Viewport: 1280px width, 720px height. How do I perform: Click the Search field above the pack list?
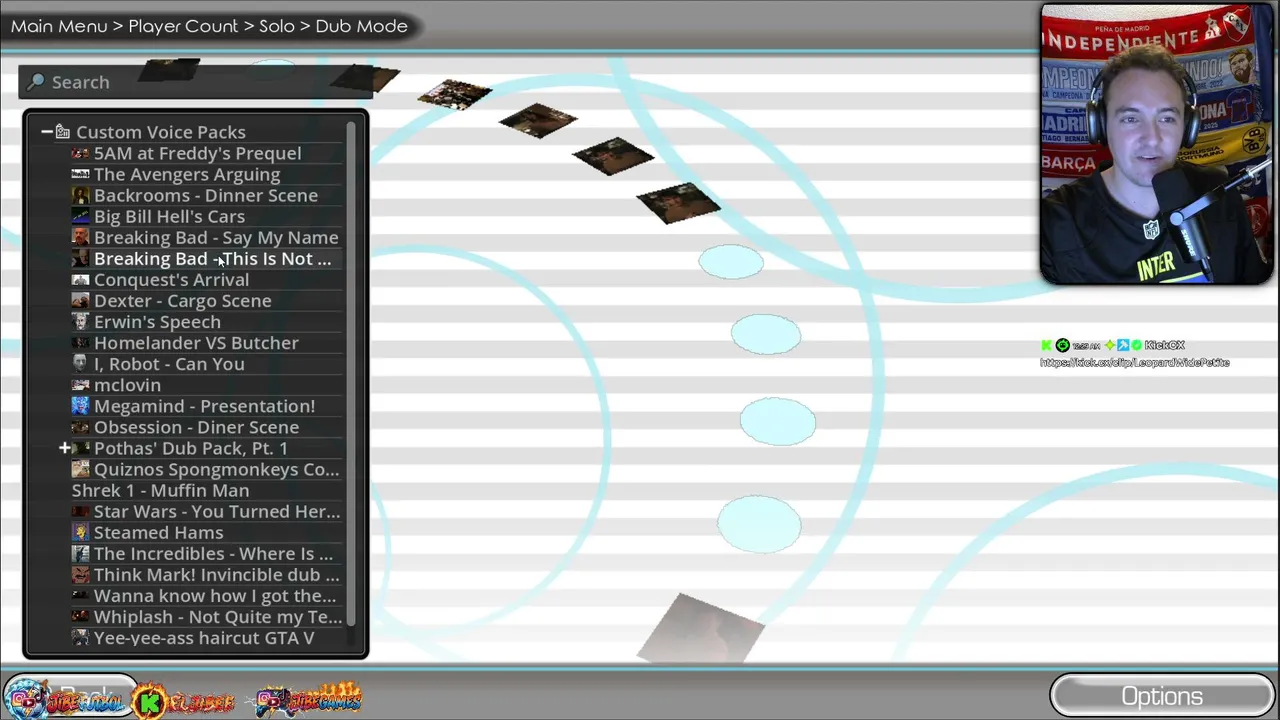[x=196, y=82]
